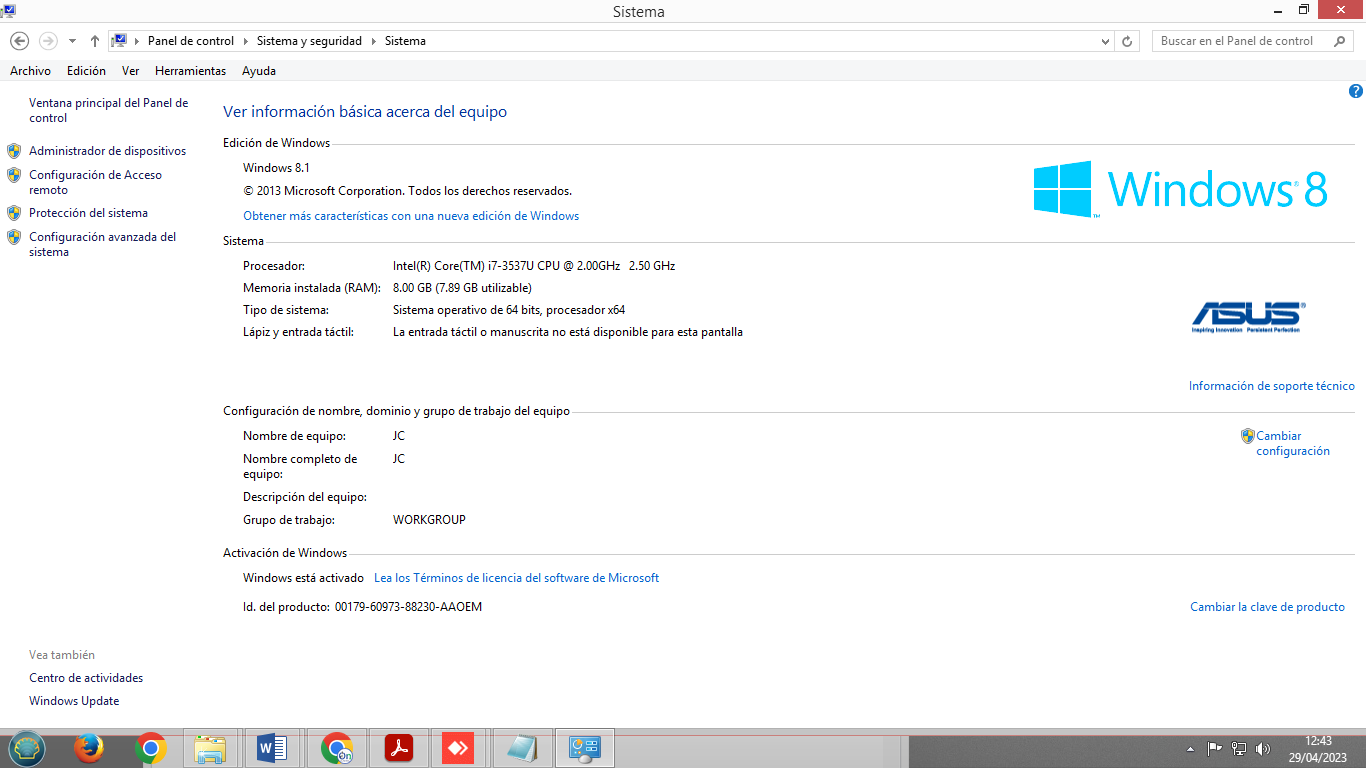Click shield icon beside 'Configuración de Acceso remoto'
The height and width of the screenshot is (768, 1366).
[x=14, y=175]
